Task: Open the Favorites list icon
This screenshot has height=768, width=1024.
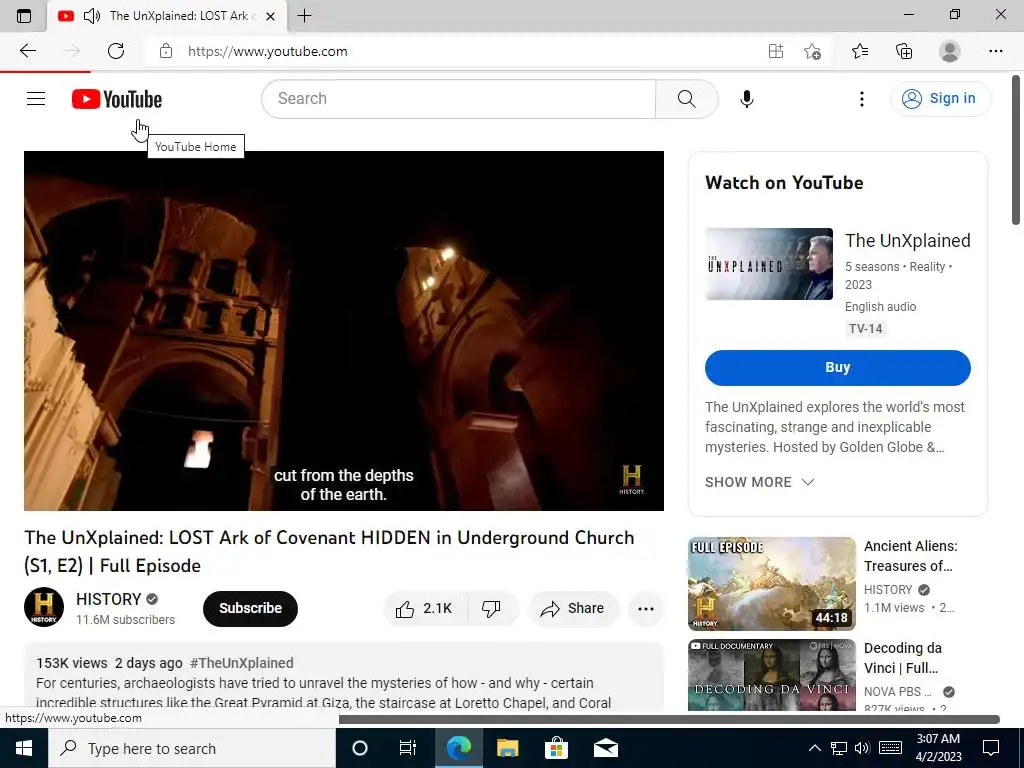Action: pyautogui.click(x=860, y=51)
